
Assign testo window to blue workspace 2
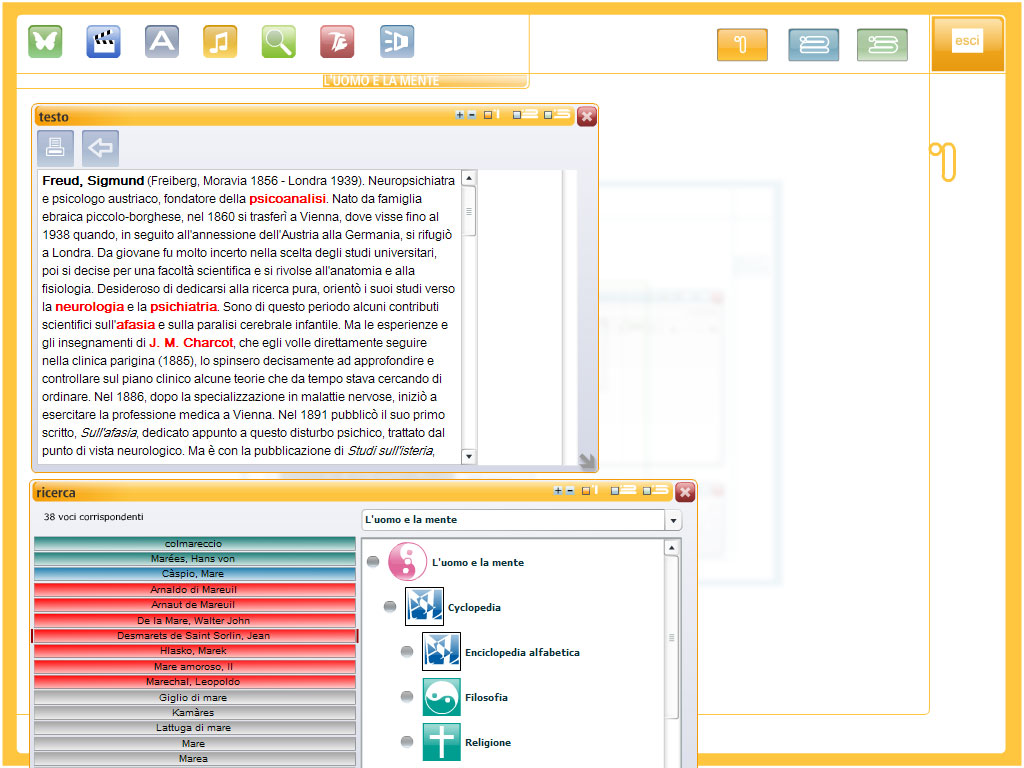point(525,115)
